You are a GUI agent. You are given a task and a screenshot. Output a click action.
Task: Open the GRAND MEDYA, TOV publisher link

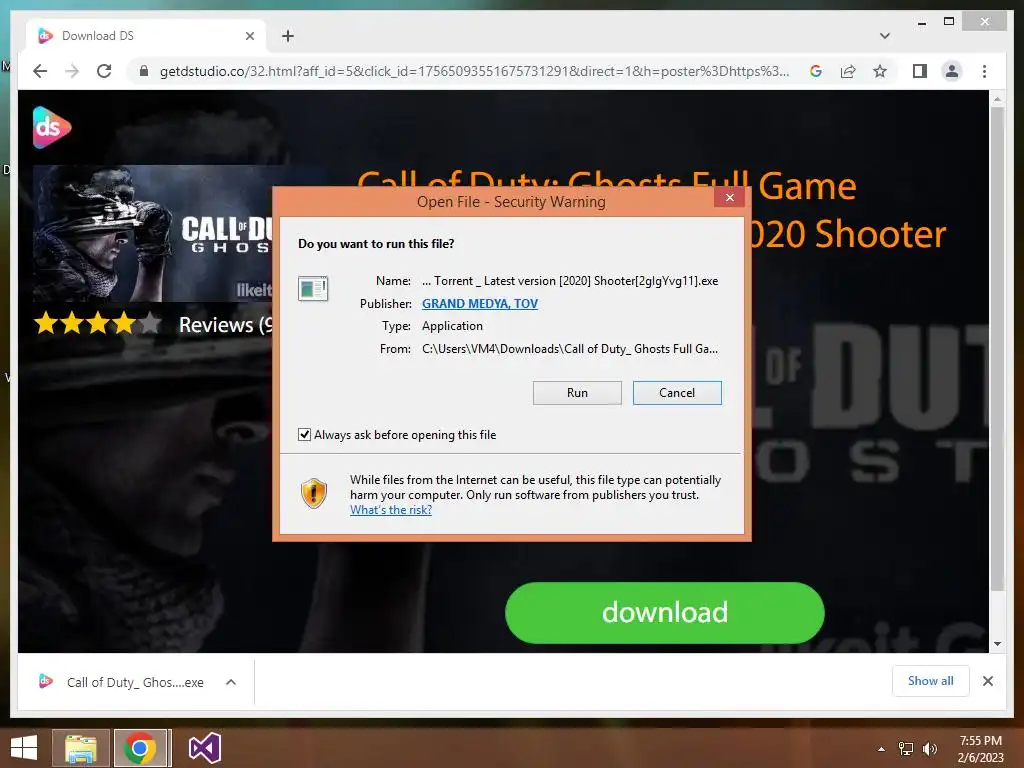(479, 303)
